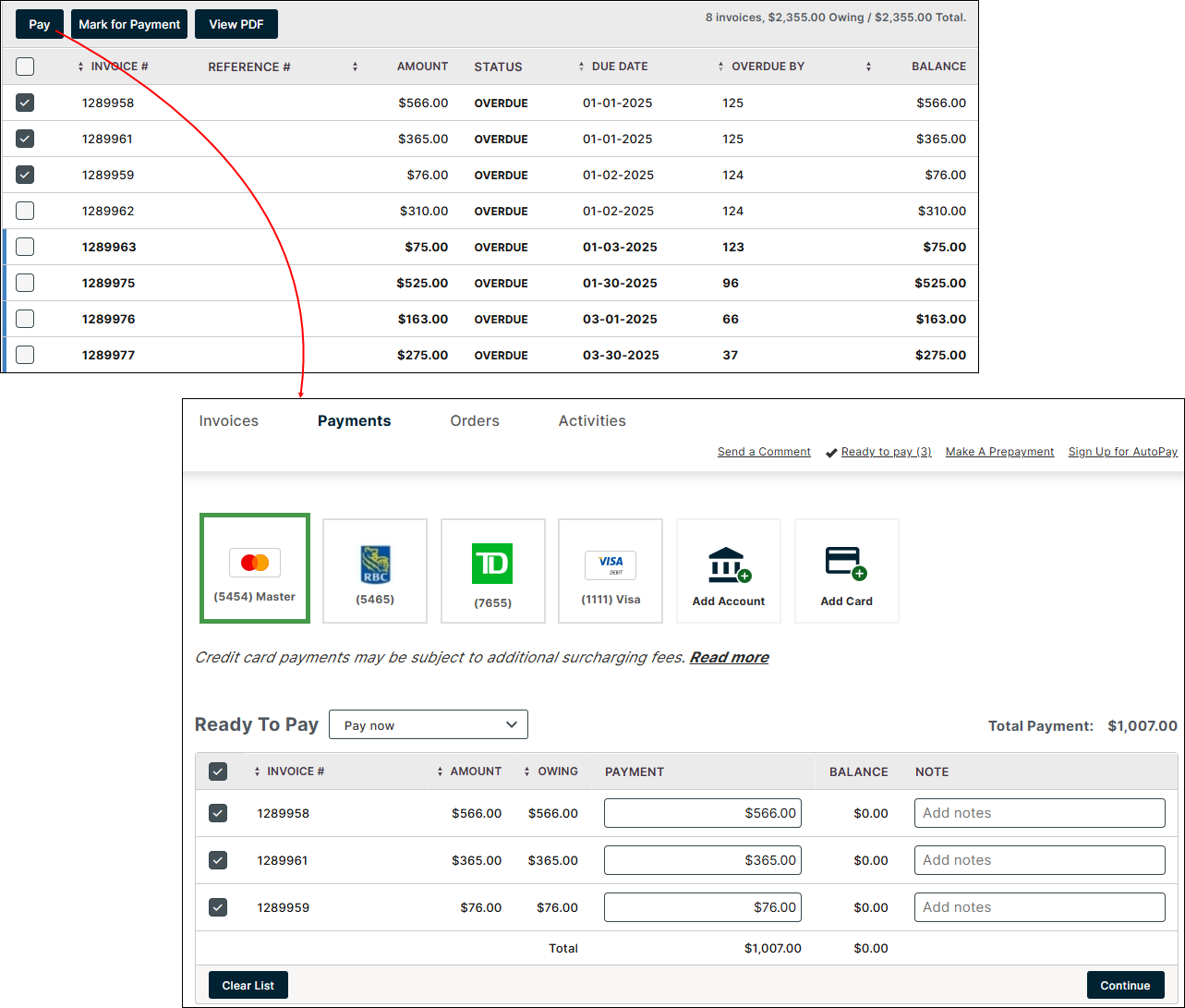Go to the Orders tab
This screenshot has height=1008, width=1185.
coord(475,421)
